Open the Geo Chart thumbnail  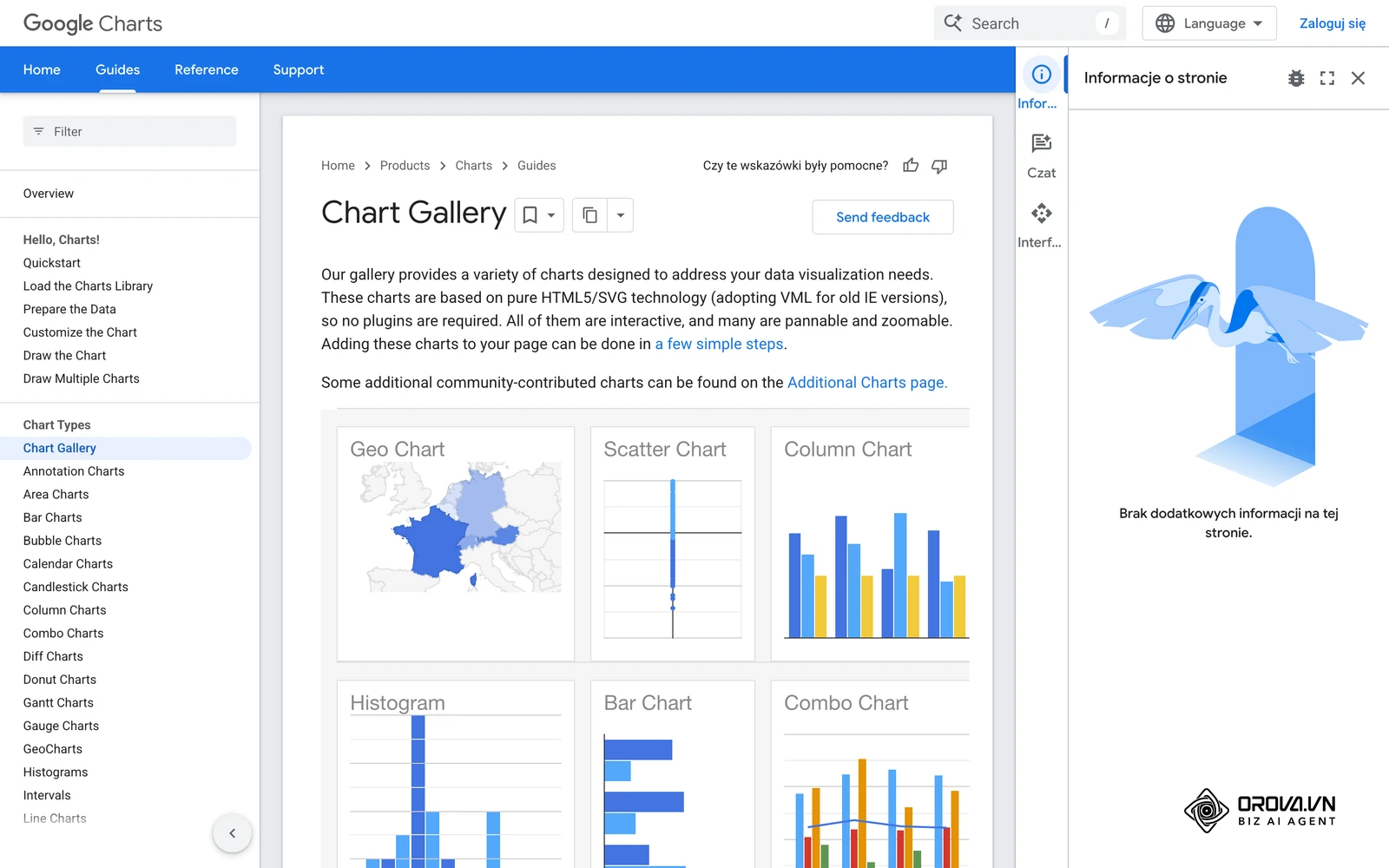pos(456,544)
